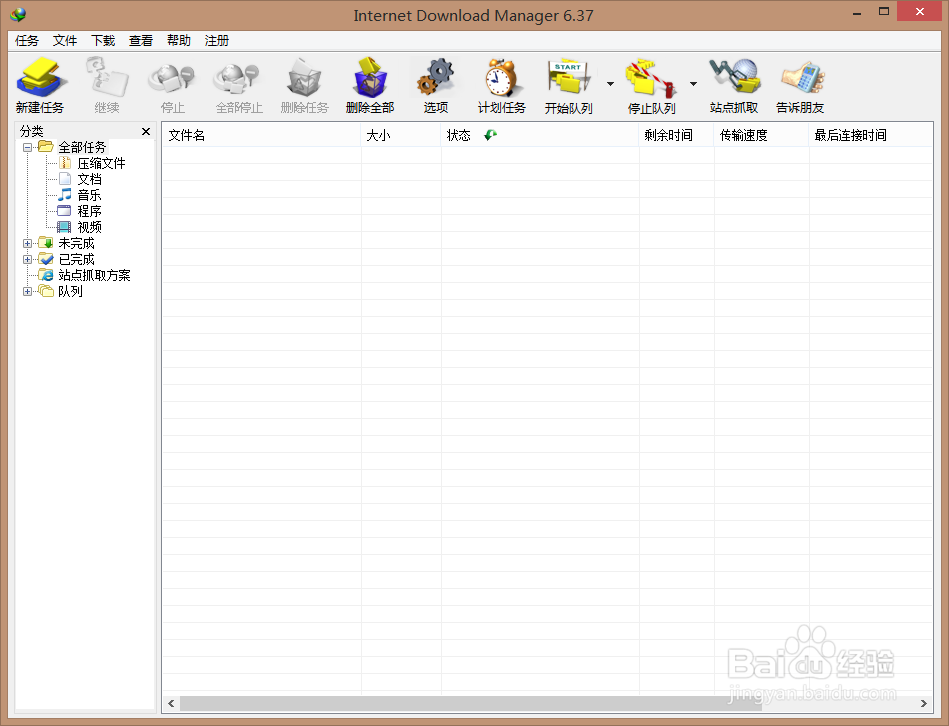
Task: Select the 程序 category
Action: tap(90, 211)
